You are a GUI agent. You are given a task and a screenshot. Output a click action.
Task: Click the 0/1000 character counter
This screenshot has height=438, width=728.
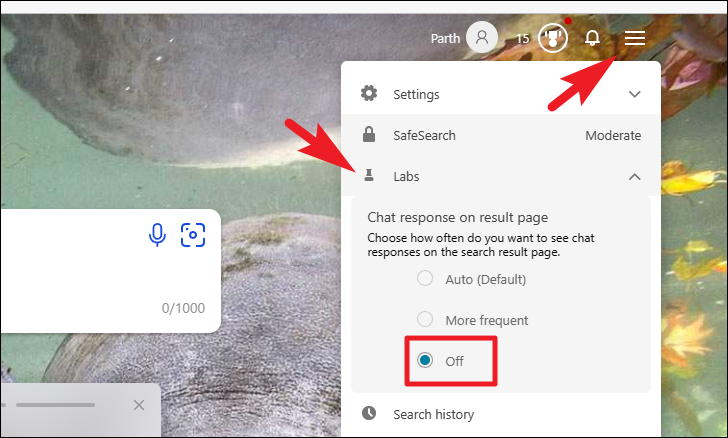[x=183, y=308]
